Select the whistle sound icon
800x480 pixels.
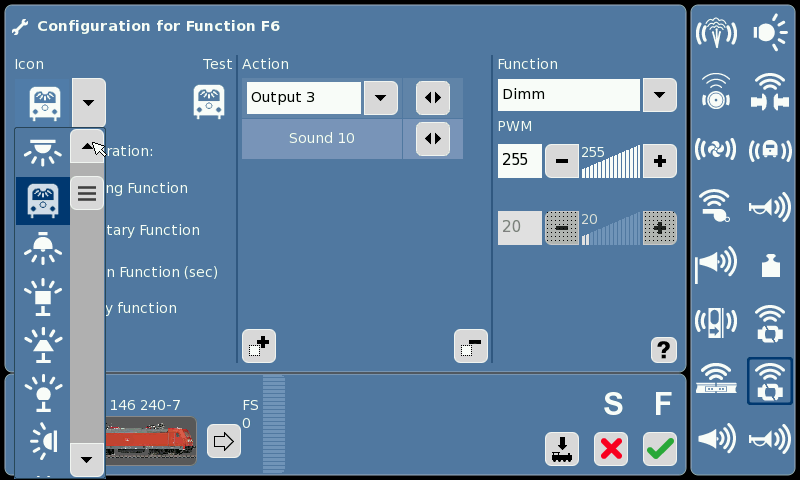(x=716, y=206)
